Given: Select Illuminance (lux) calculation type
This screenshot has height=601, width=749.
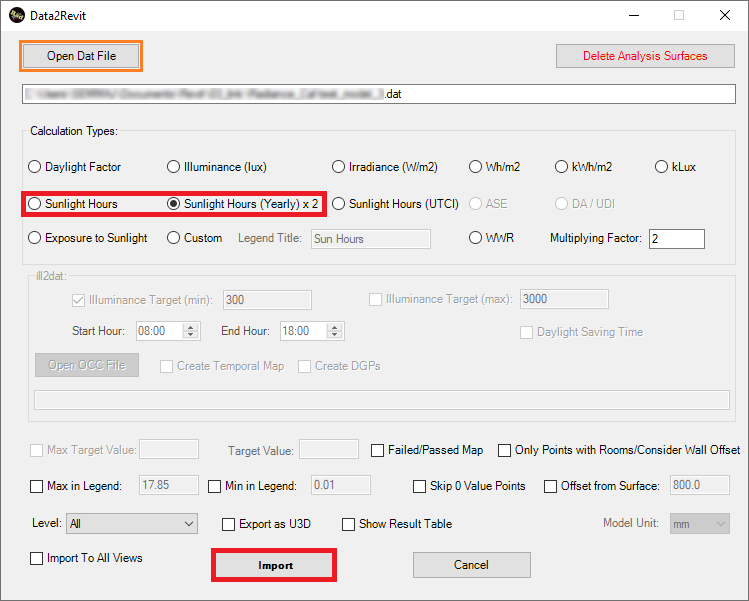Looking at the screenshot, I should coord(173,167).
